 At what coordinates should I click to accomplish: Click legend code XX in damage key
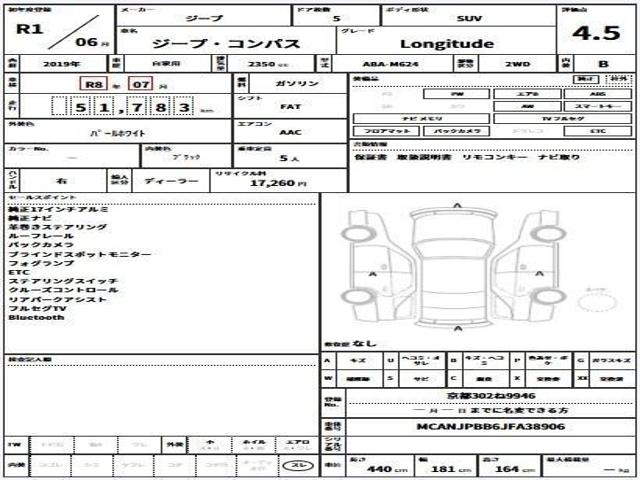(x=582, y=378)
